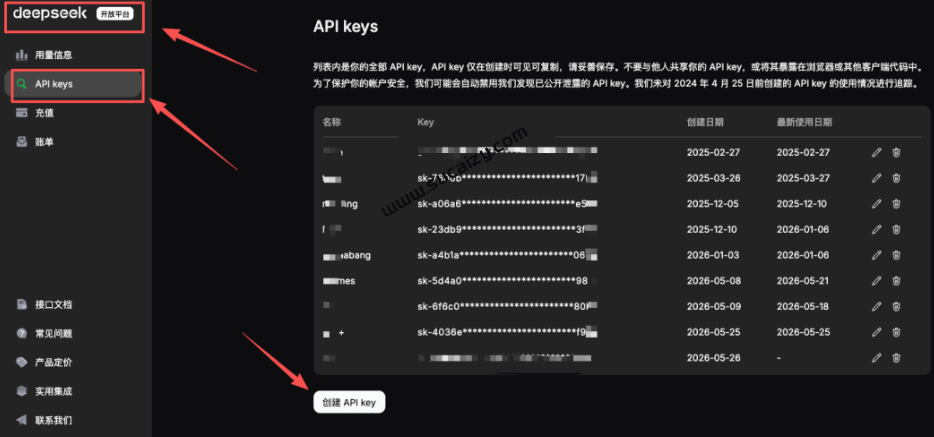Click 联系我们 contact us link

[54, 420]
